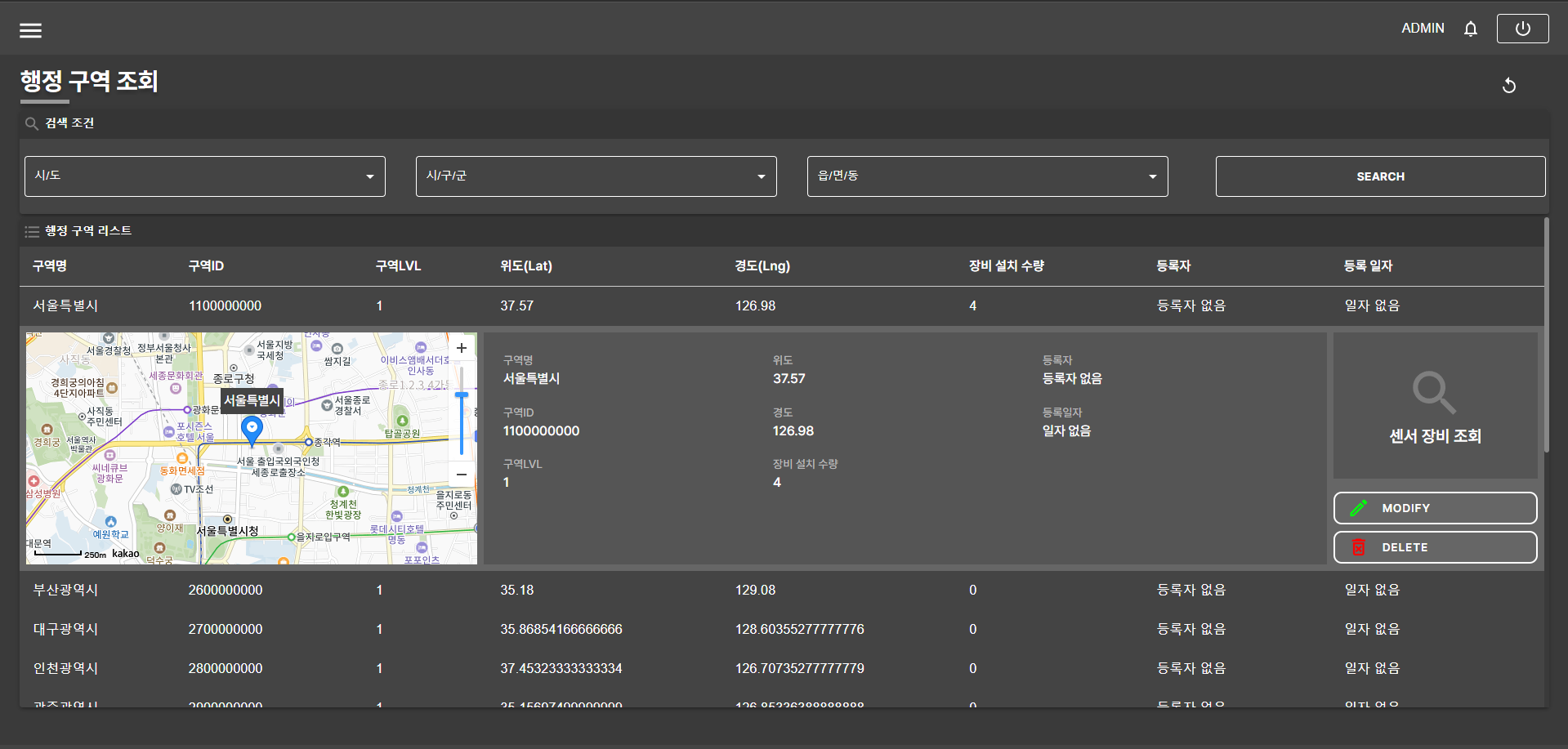Viewport: 1568px width, 749px height.
Task: Click the MODIFY button
Action: (1436, 508)
